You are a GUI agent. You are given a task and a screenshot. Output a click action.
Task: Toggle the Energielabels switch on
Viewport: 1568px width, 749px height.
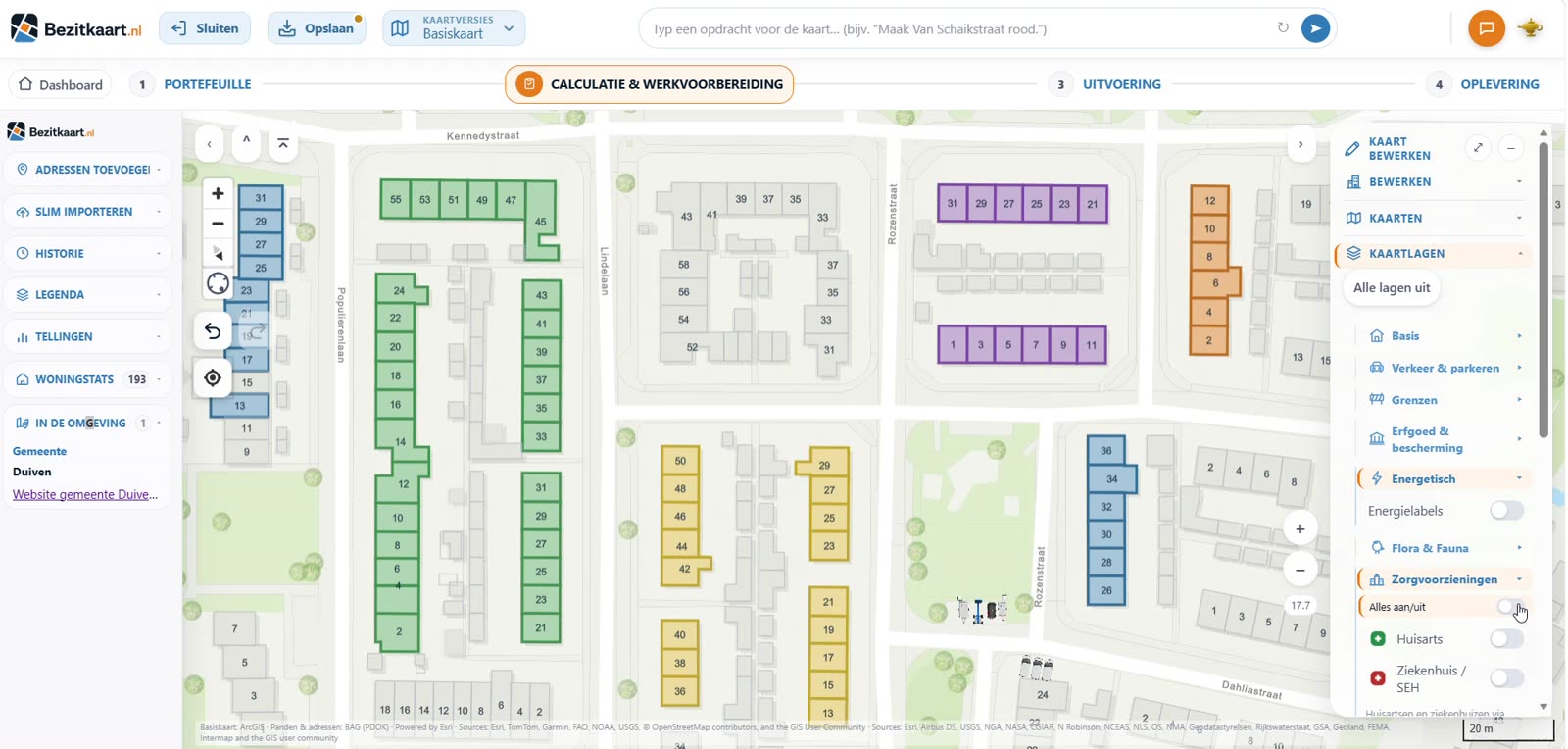[x=1506, y=511]
